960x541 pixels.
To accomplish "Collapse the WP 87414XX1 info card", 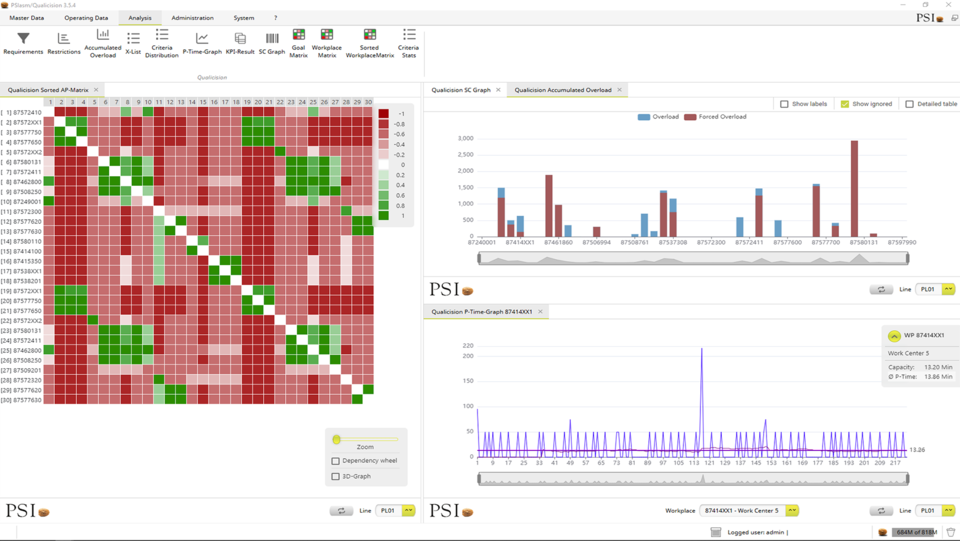I will click(x=894, y=336).
